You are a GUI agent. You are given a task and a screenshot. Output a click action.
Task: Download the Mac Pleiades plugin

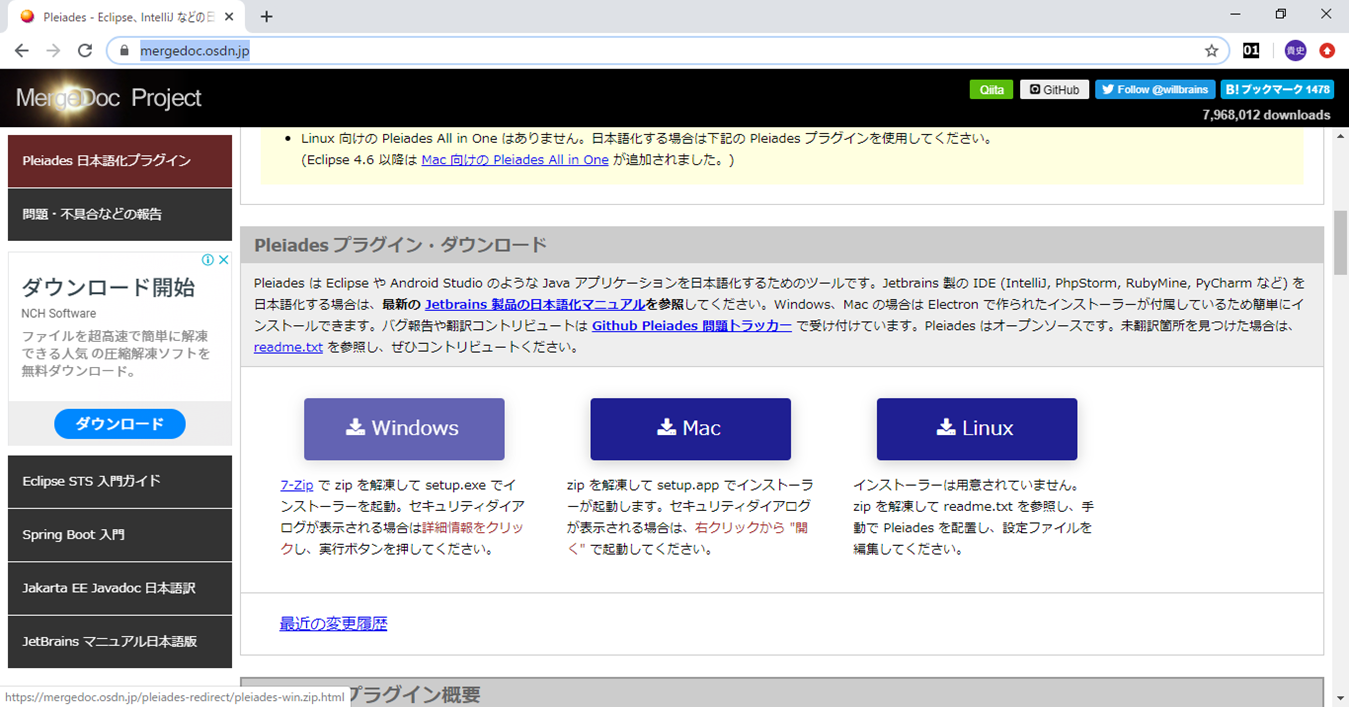pyautogui.click(x=690, y=429)
